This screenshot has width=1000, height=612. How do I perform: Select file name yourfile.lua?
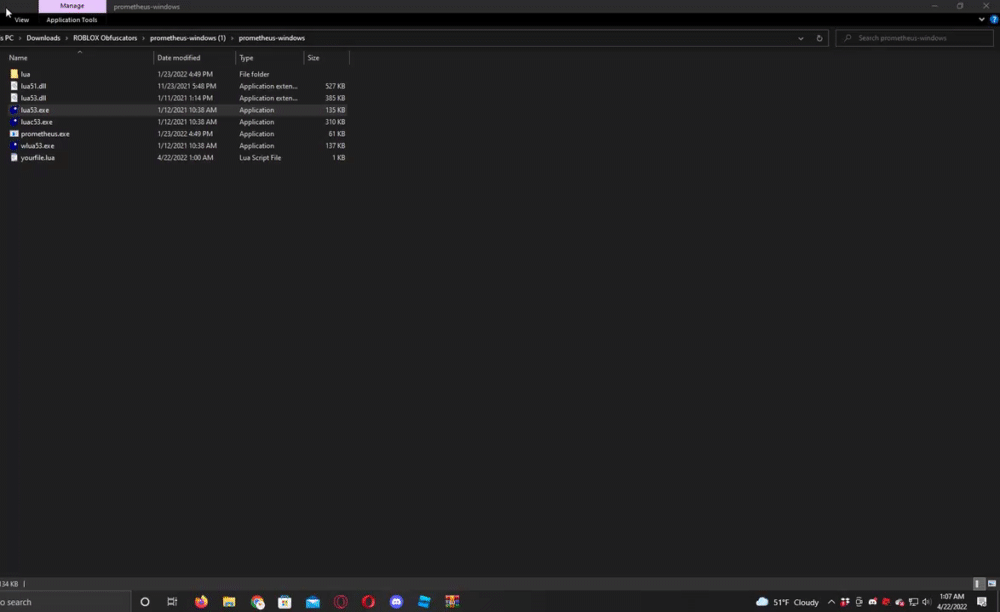pos(38,158)
